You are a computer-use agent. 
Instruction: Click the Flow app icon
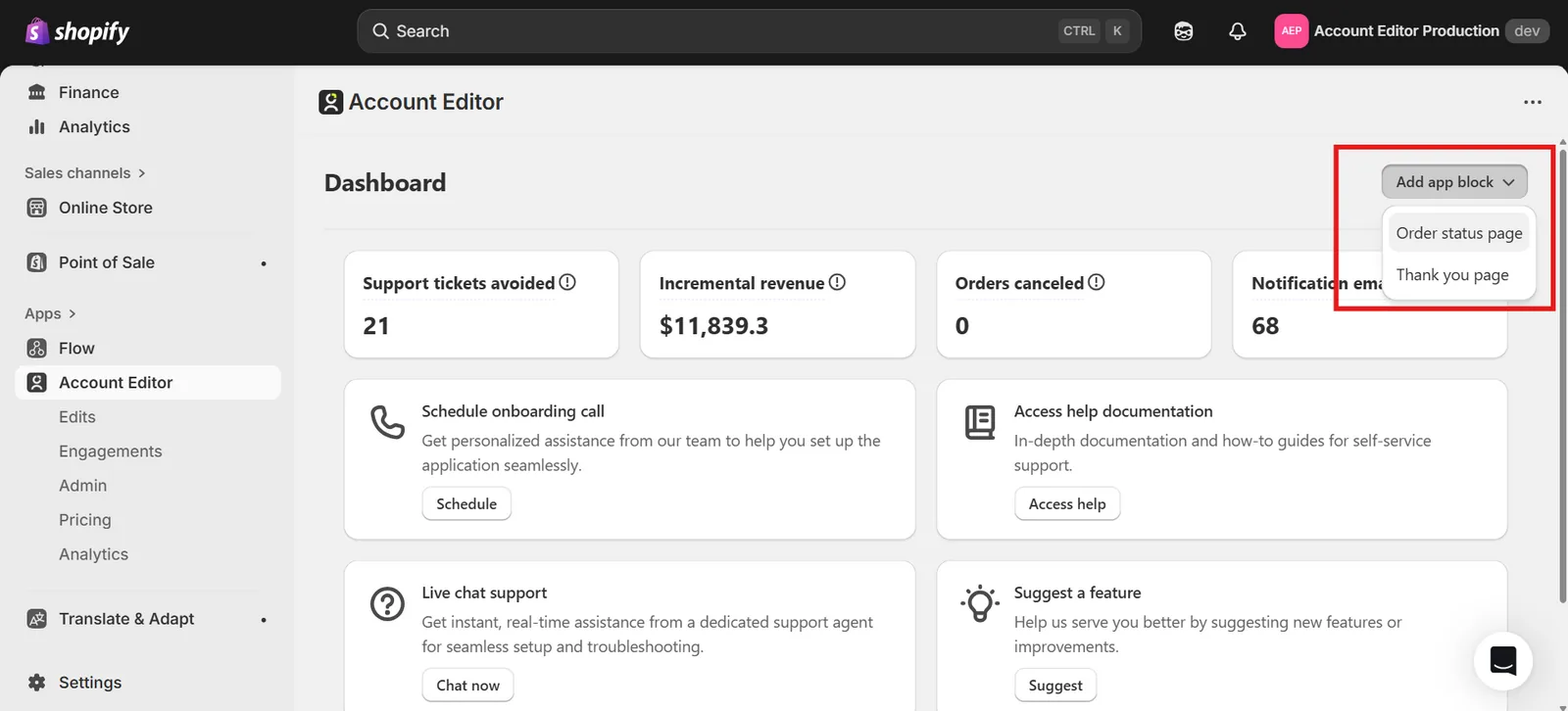click(37, 349)
